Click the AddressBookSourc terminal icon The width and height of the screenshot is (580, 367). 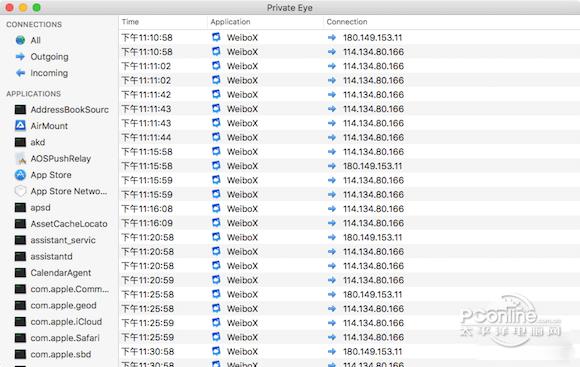[x=20, y=110]
